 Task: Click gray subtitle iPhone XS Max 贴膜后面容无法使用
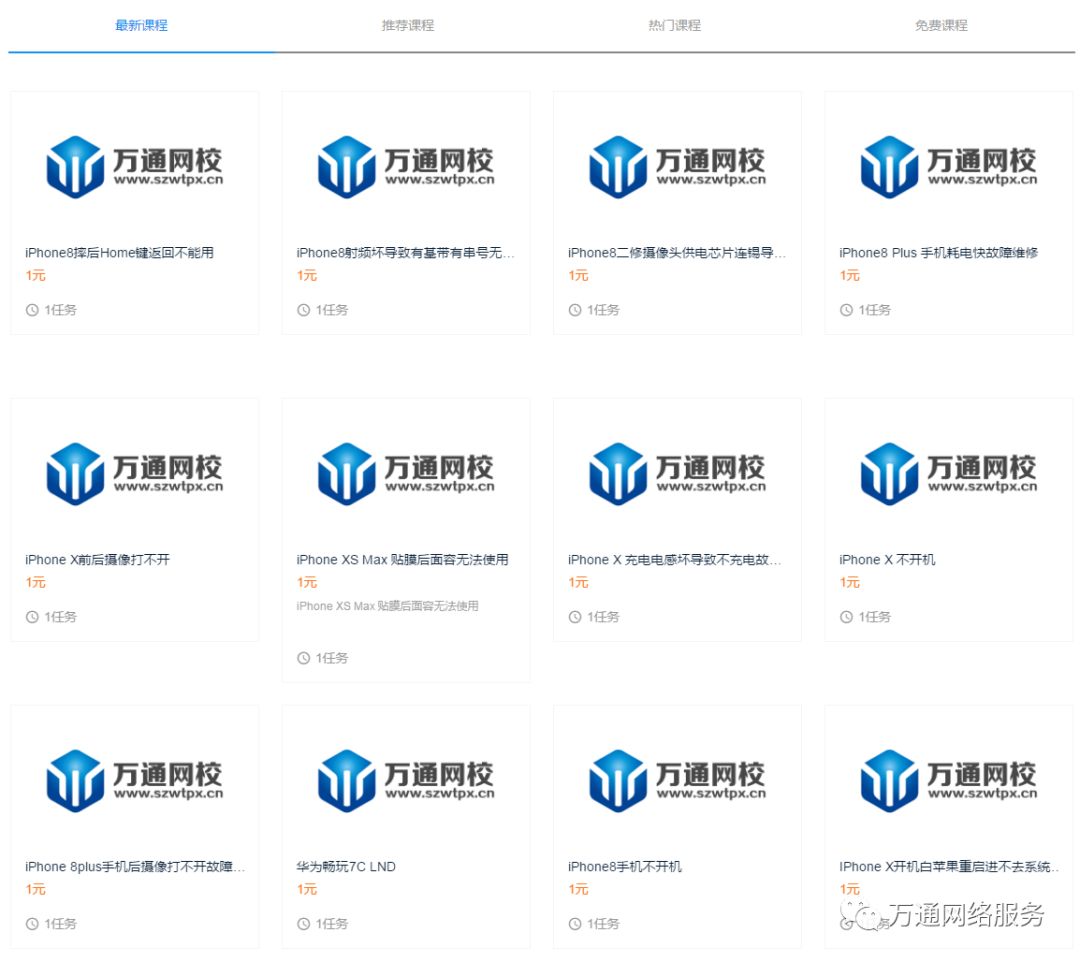pyautogui.click(x=387, y=606)
